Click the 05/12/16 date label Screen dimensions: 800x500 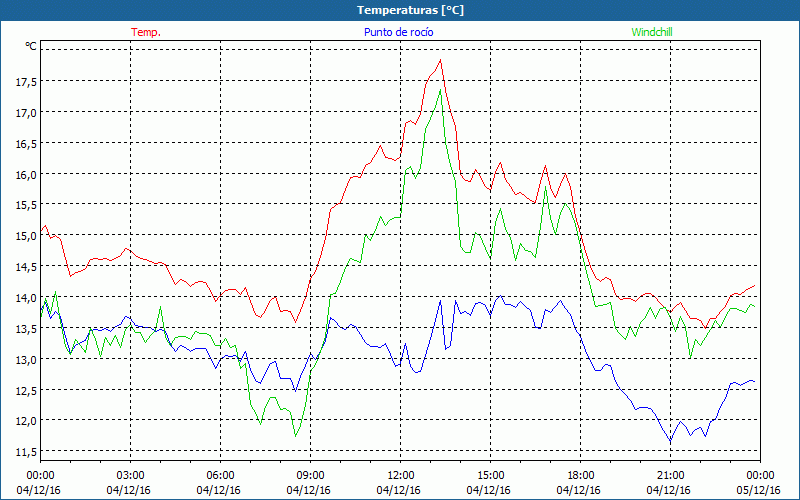(x=758, y=491)
